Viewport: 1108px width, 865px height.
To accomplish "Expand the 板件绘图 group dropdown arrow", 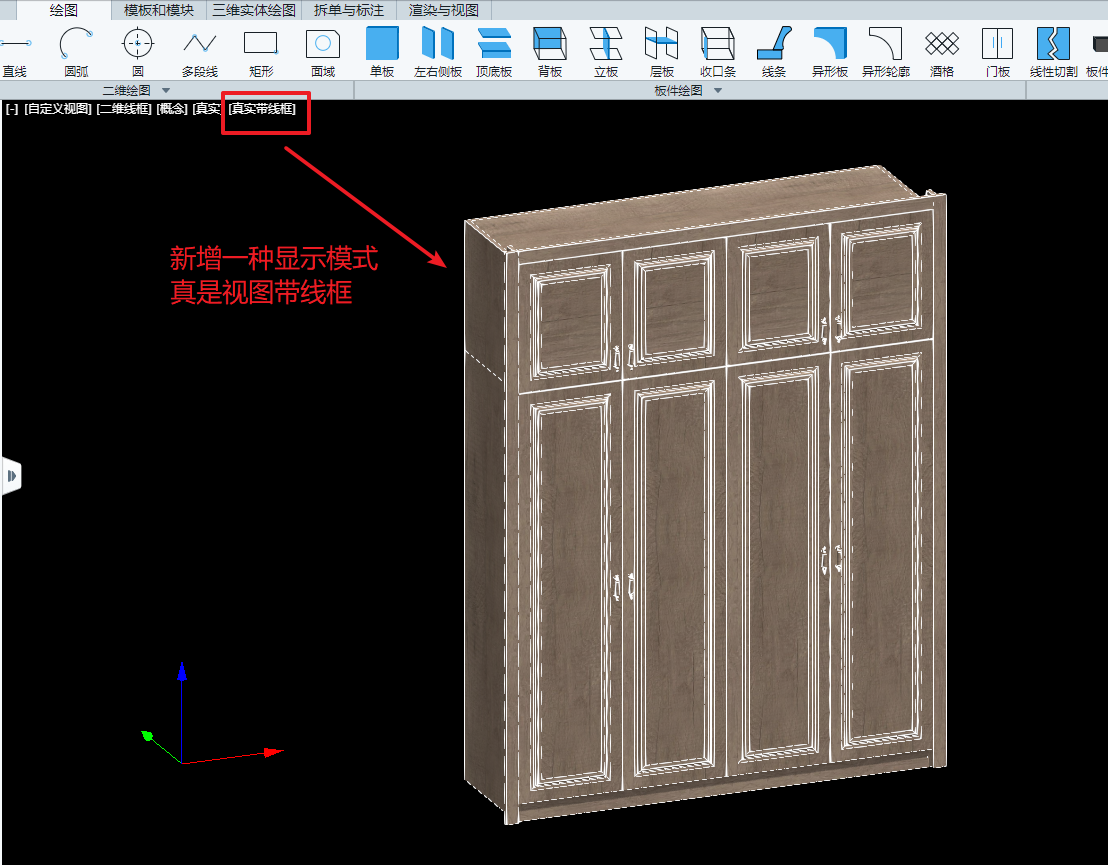I will click(x=717, y=91).
